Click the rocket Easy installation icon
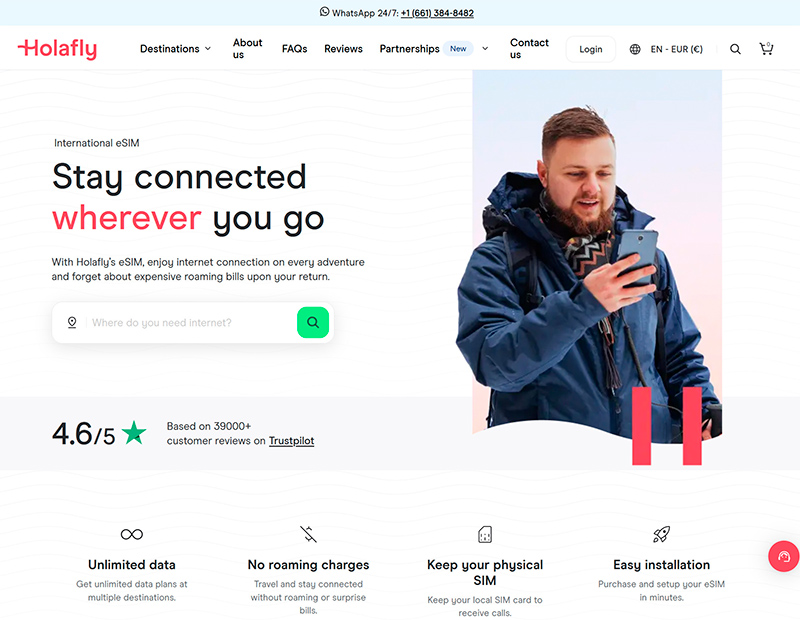The image size is (800, 620). tap(661, 534)
